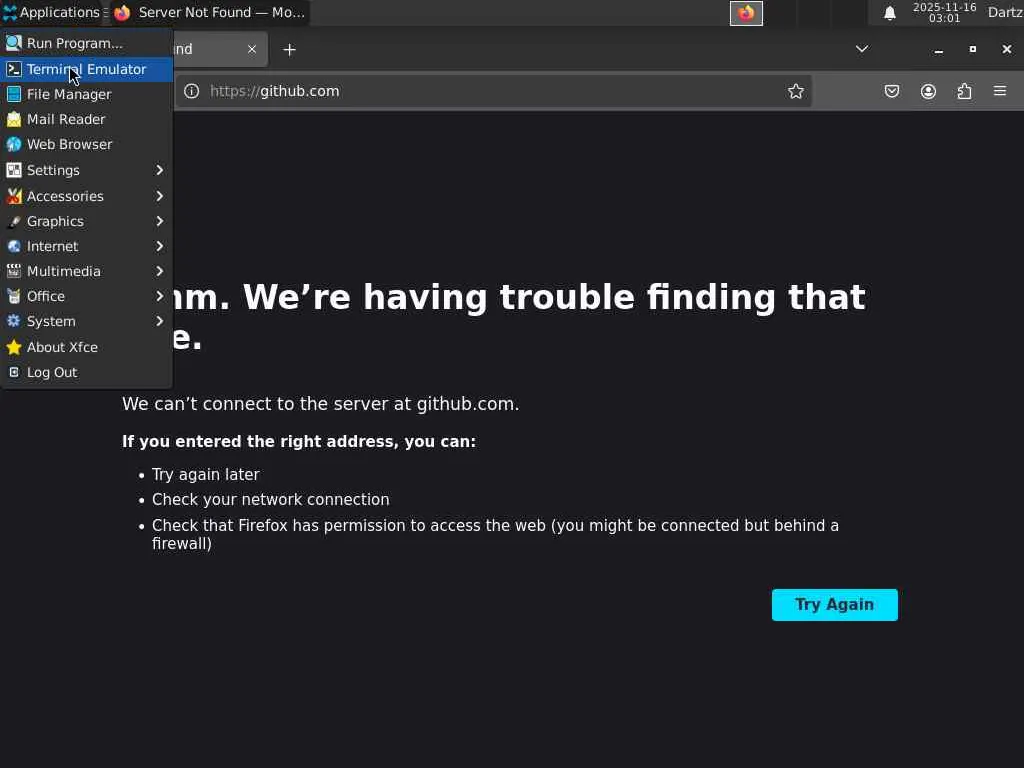The width and height of the screenshot is (1024, 768).
Task: Open File Manager from the menu
Action: coord(87,94)
